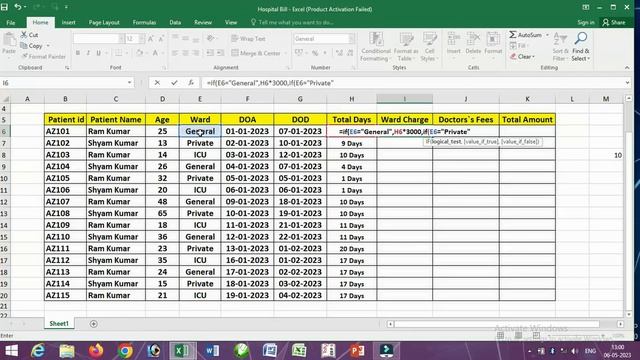Click vertical scrollbar down arrow

(x=629, y=314)
